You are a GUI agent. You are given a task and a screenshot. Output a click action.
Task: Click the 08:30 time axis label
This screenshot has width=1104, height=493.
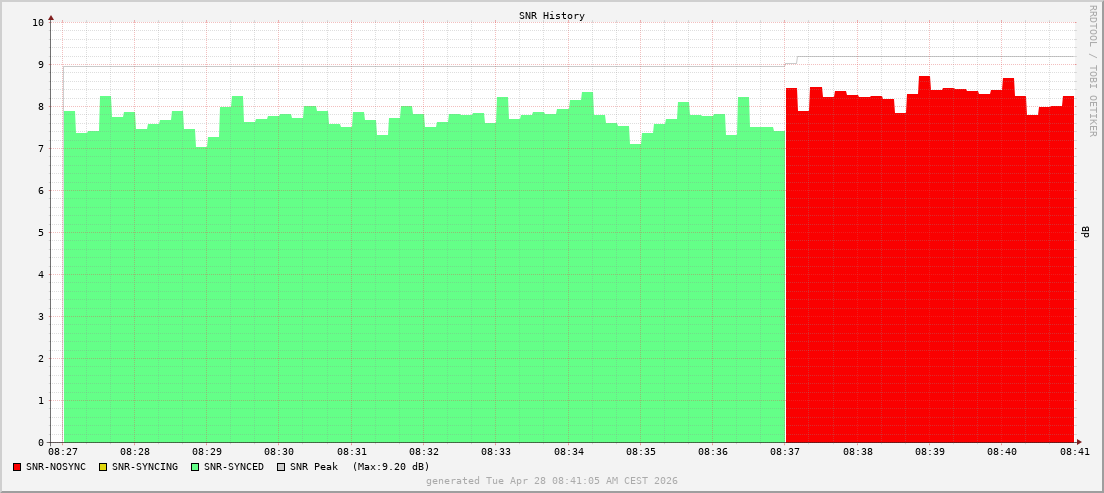pos(279,451)
